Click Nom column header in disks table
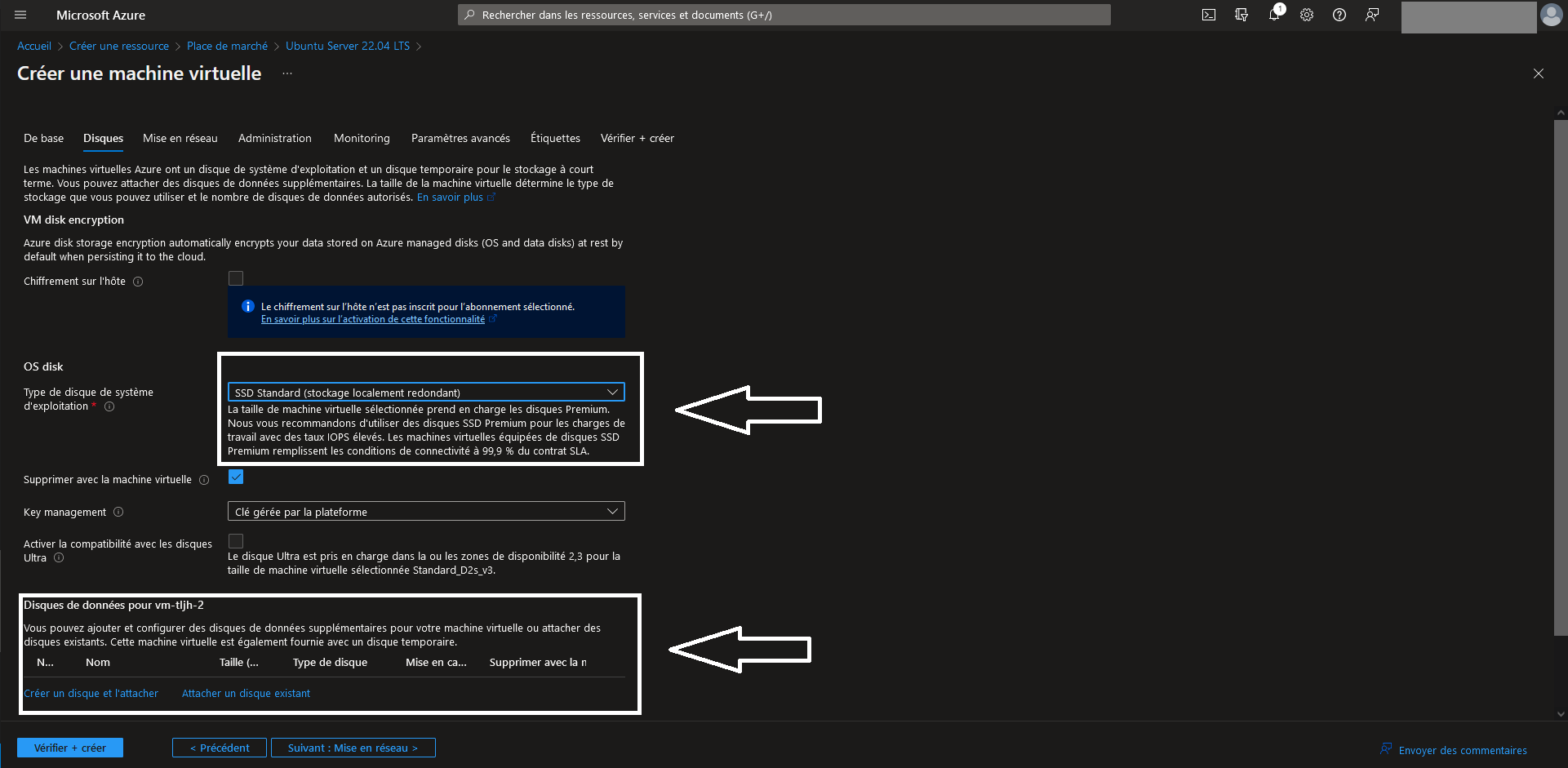The image size is (1568, 768). pyautogui.click(x=98, y=662)
